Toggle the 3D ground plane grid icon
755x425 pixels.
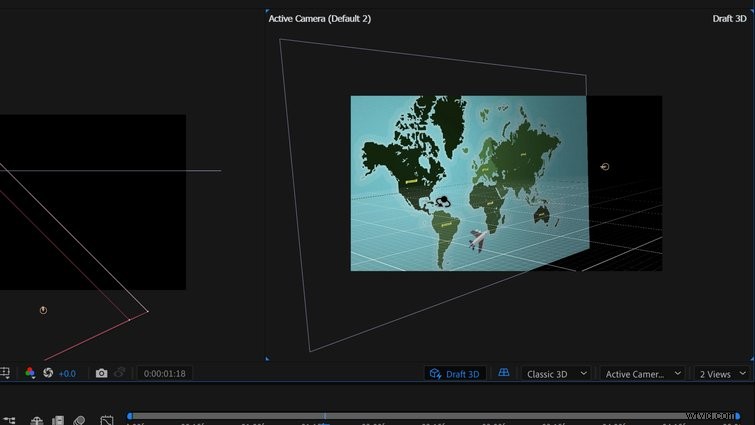click(504, 373)
